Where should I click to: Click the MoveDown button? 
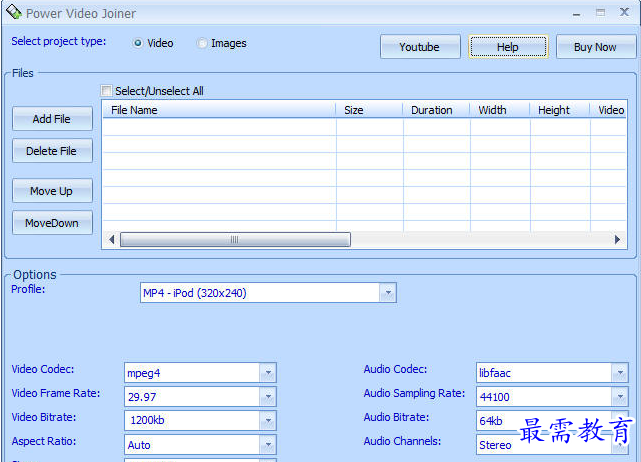tap(52, 222)
